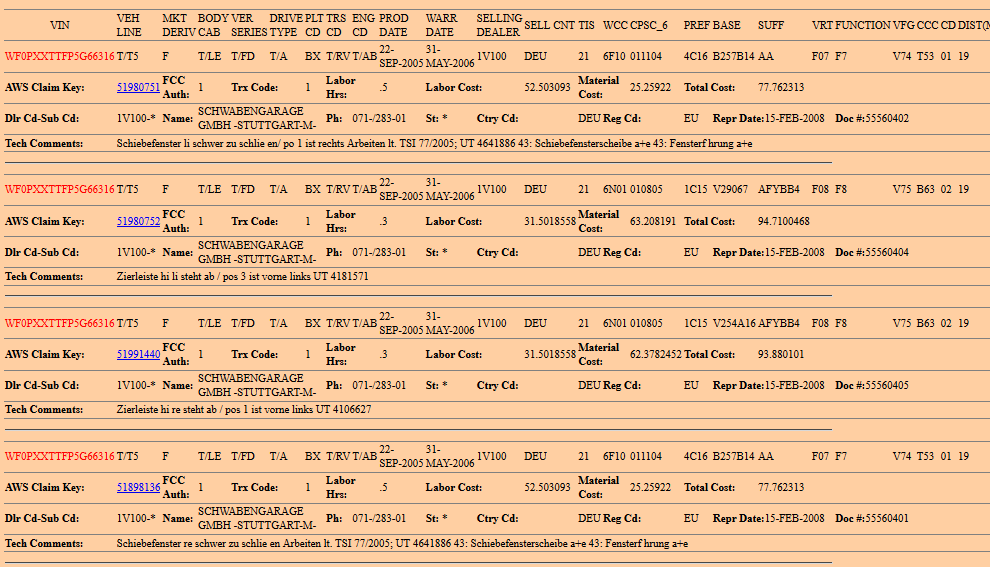Viewport: 990px width, 567px height.
Task: Select tech comment mentioning UT 4181571
Action: point(243,276)
